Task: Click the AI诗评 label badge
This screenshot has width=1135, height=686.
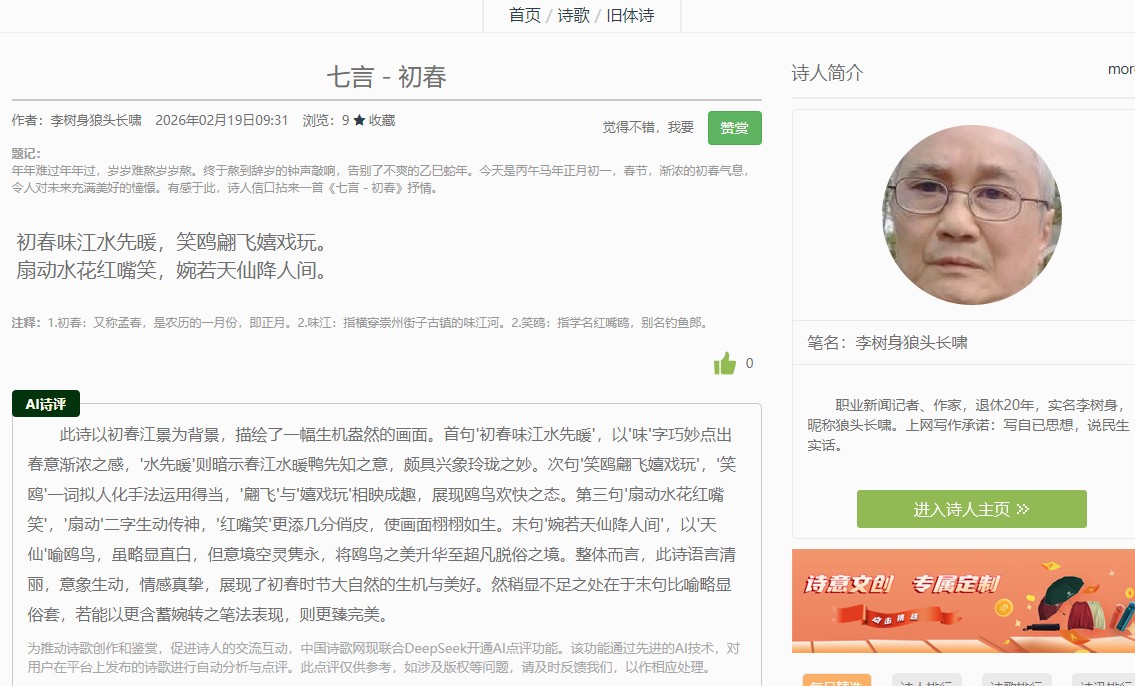Action: pyautogui.click(x=46, y=404)
